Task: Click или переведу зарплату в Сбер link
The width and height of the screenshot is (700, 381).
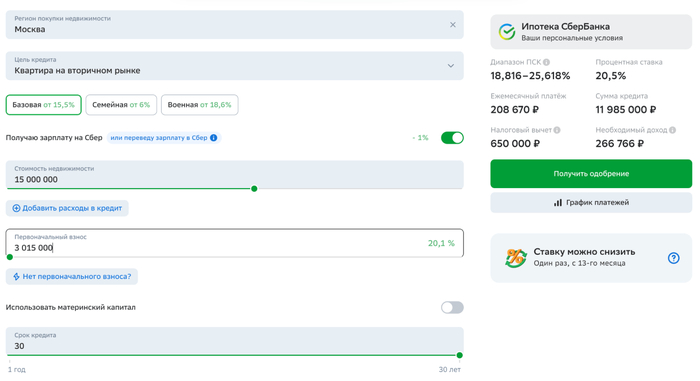Action: point(163,138)
